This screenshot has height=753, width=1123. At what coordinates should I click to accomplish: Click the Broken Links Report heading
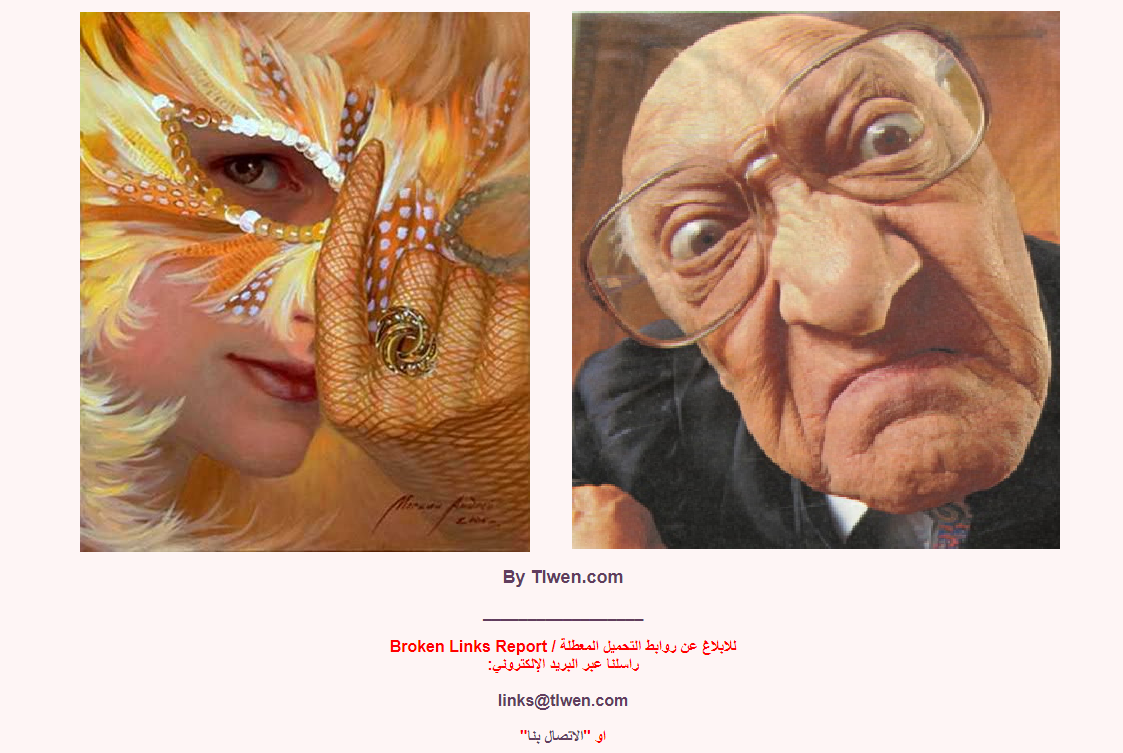[x=468, y=646]
